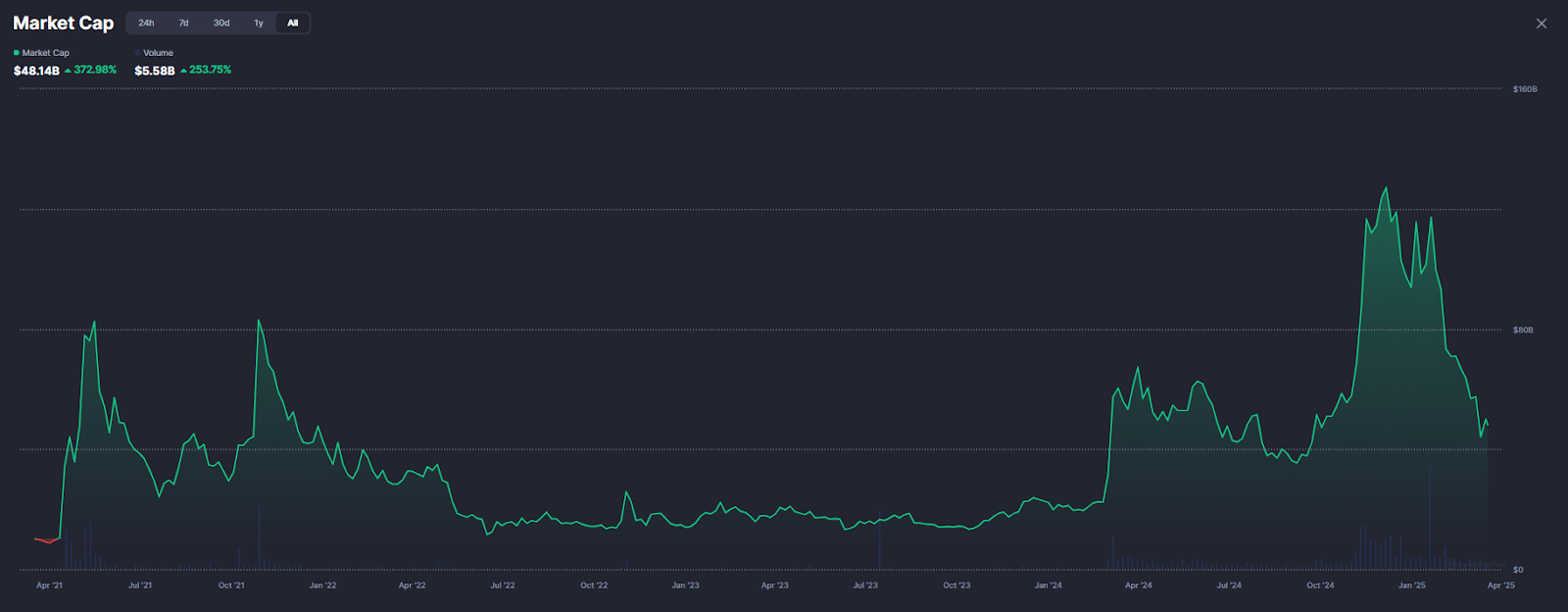Click the $48.14B market cap value
Screen dimensions: 1568x612
[x=36, y=71]
